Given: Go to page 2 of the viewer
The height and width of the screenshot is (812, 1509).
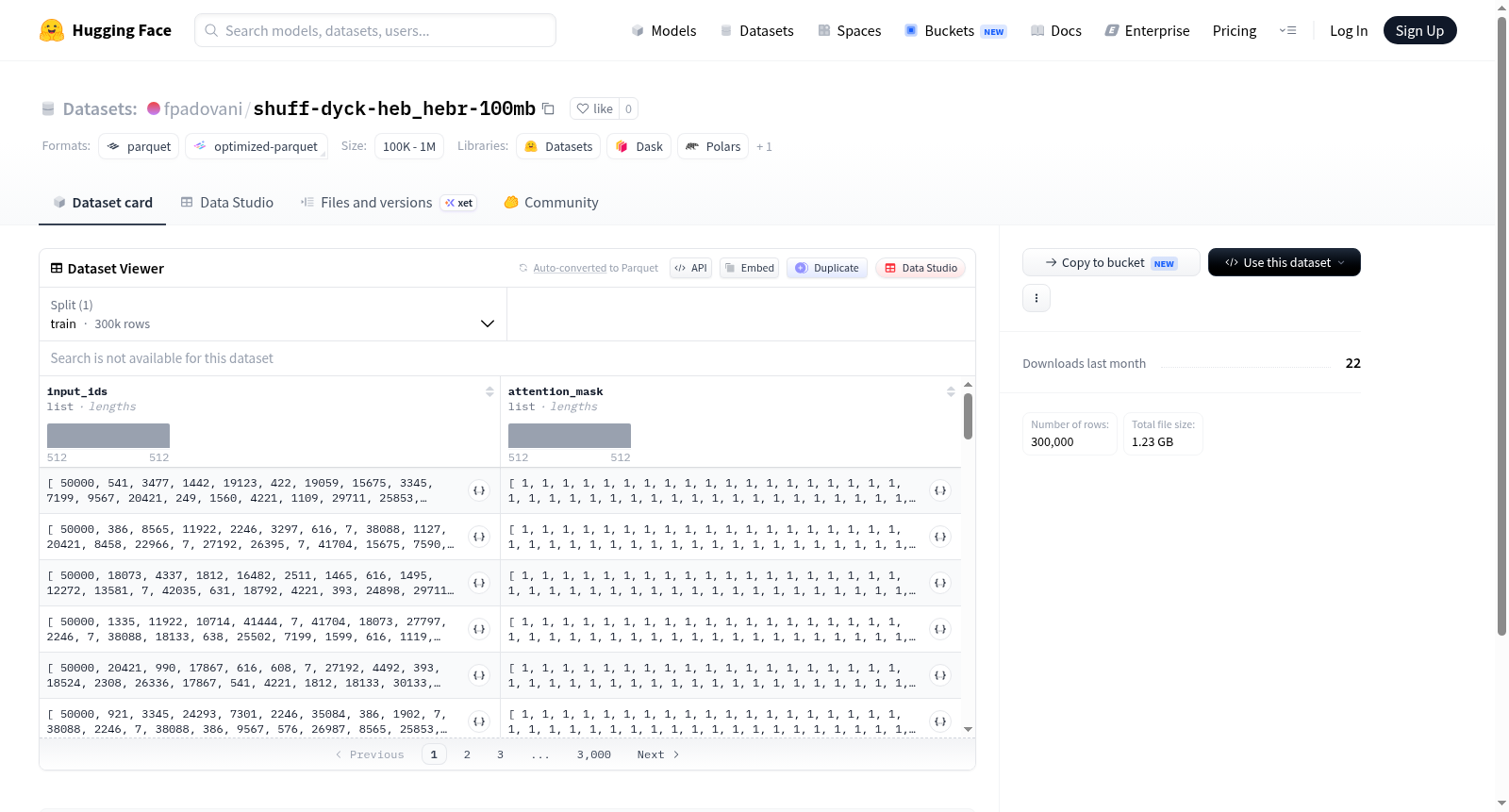Looking at the screenshot, I should 467,754.
